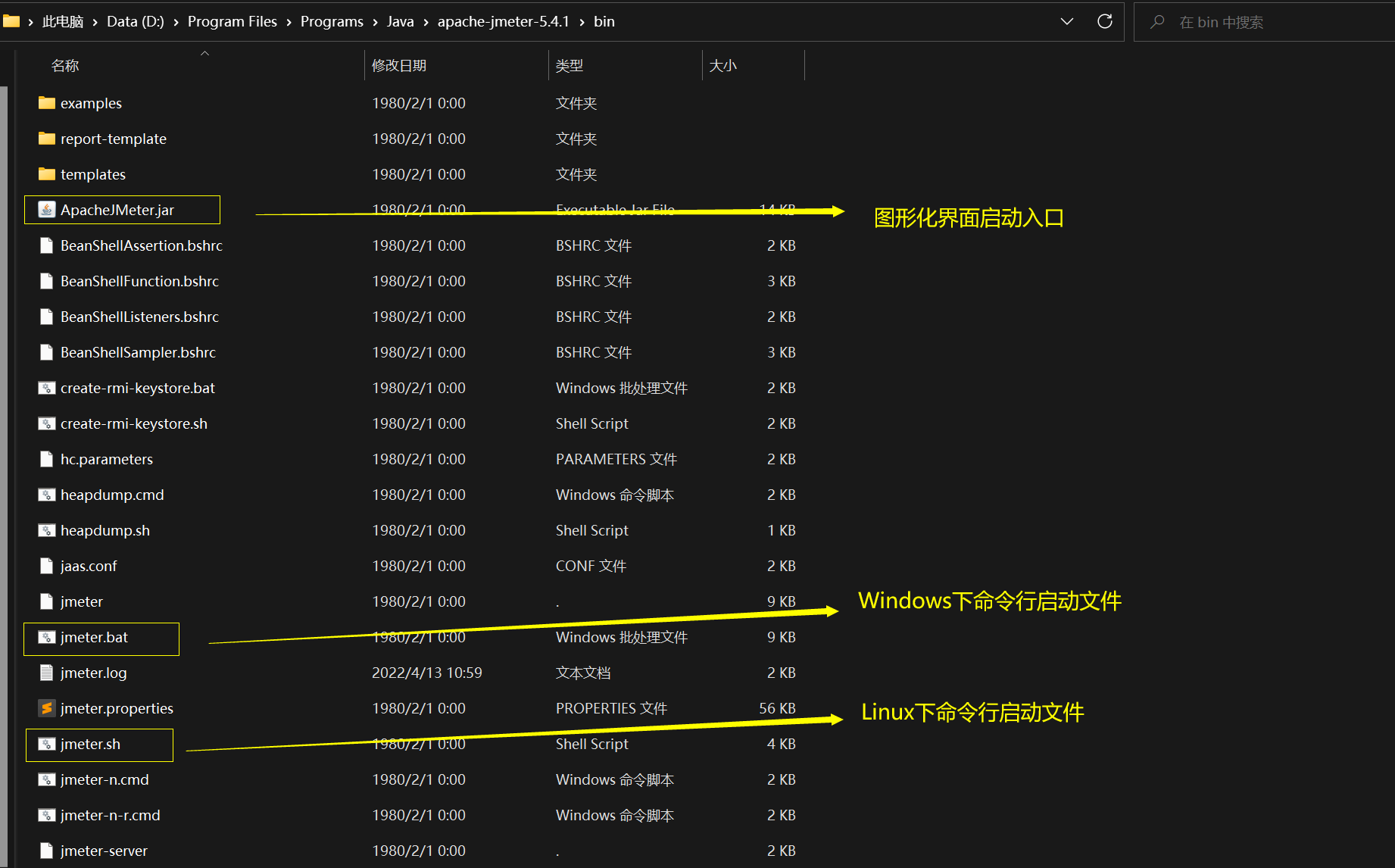Screen dimensions: 1395x868
Task: Select the BeanShellSampler.bshrc file name
Action: tap(138, 352)
